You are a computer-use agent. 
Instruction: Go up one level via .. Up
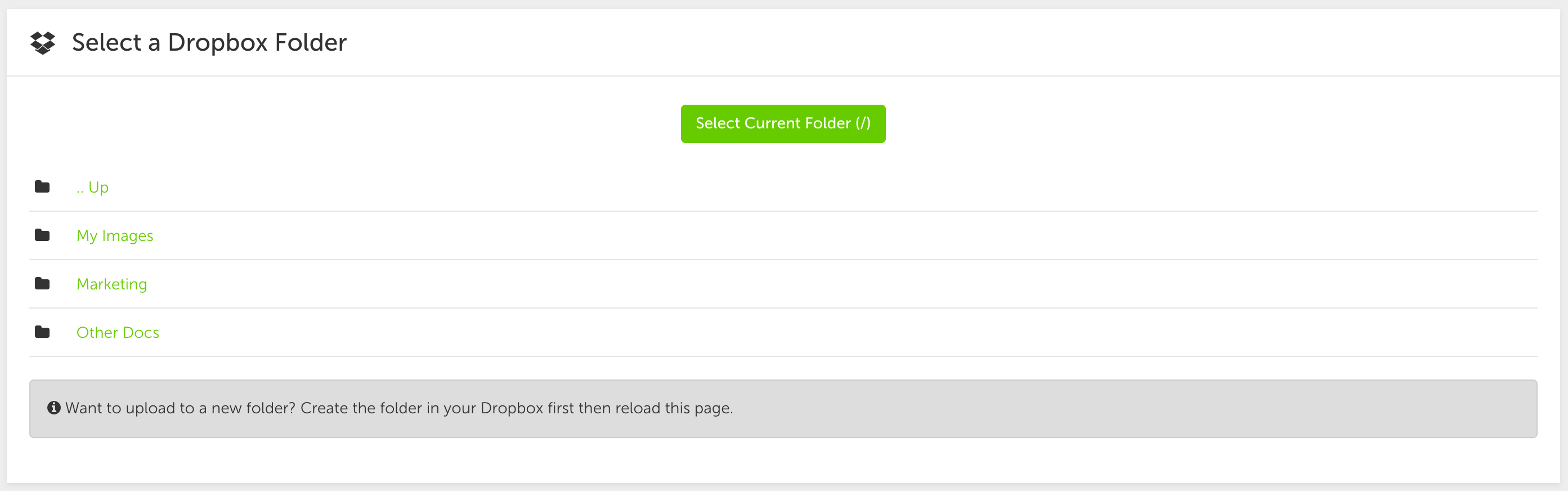[x=92, y=187]
